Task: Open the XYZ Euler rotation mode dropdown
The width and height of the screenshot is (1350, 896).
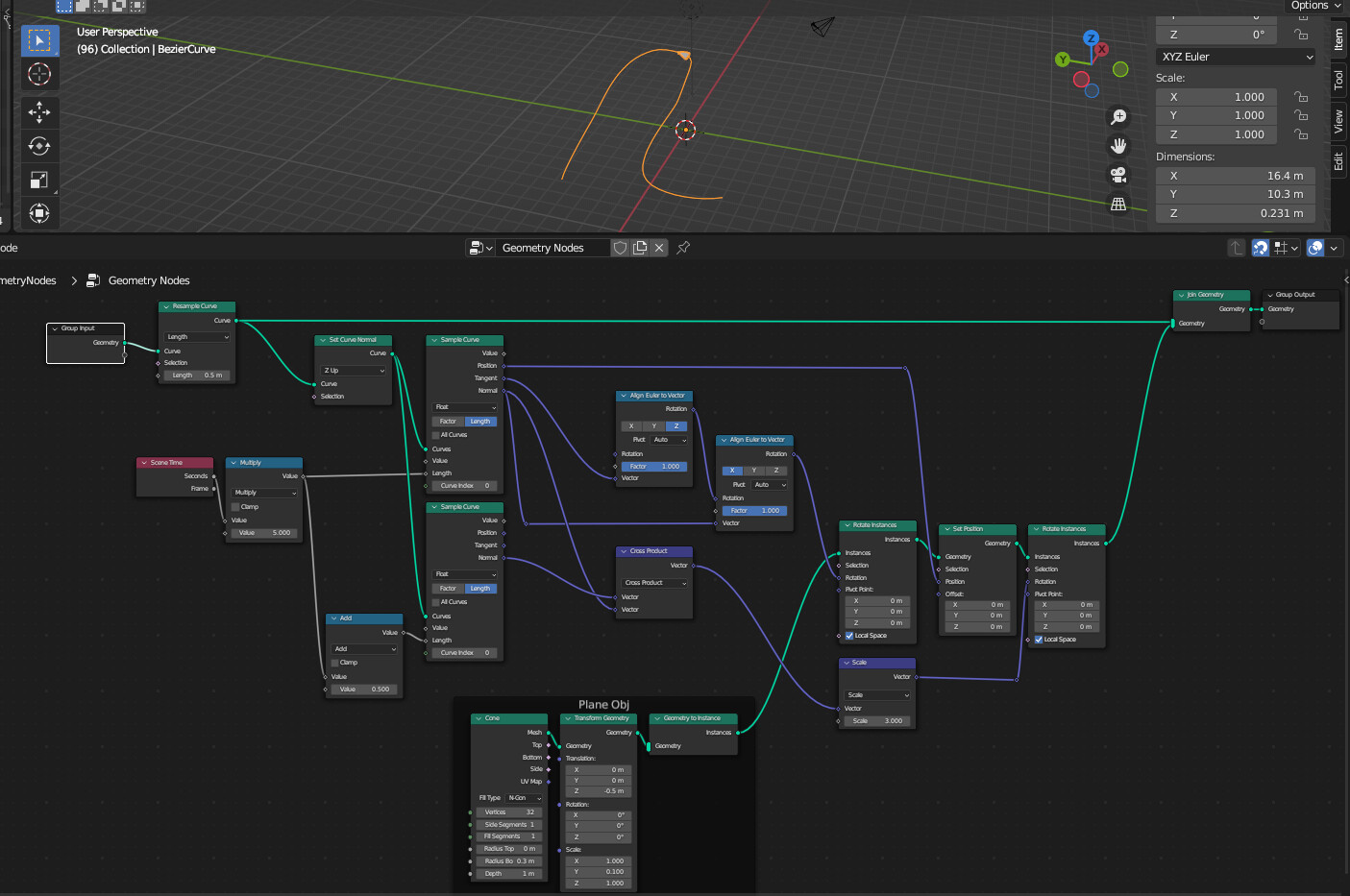Action: coord(1235,57)
